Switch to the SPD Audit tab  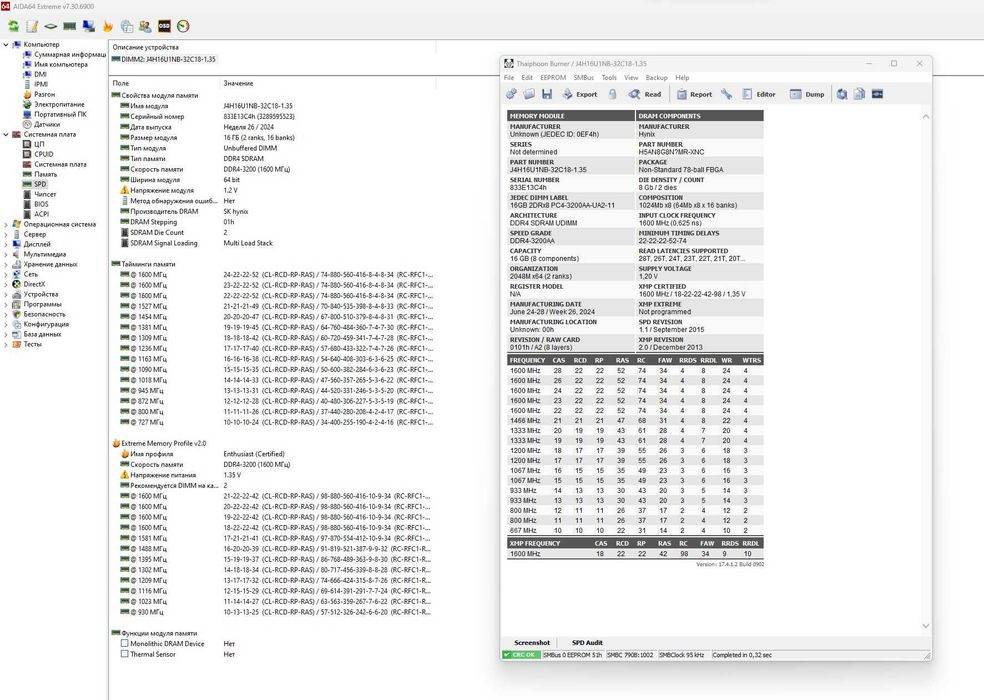[x=587, y=643]
